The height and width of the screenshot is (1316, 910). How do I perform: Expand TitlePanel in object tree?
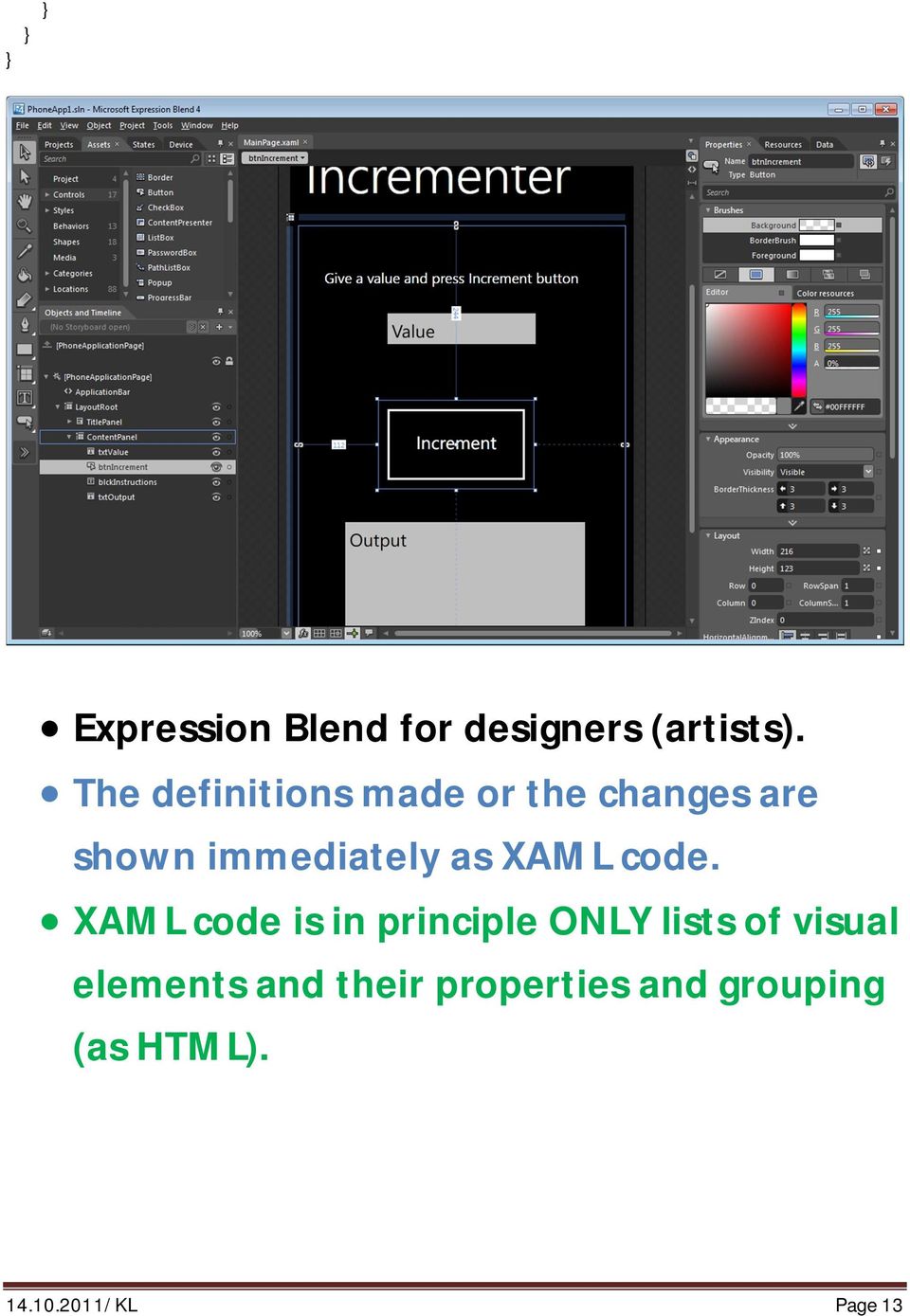pos(69,422)
